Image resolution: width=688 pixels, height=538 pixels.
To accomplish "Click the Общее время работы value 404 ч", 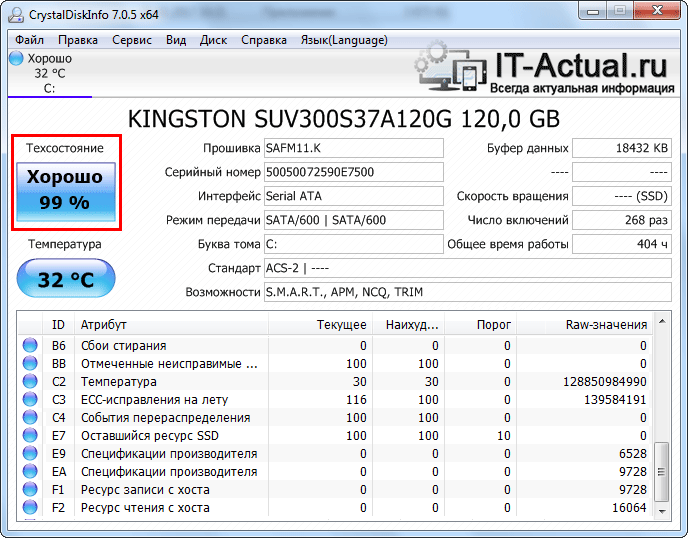I will click(622, 244).
